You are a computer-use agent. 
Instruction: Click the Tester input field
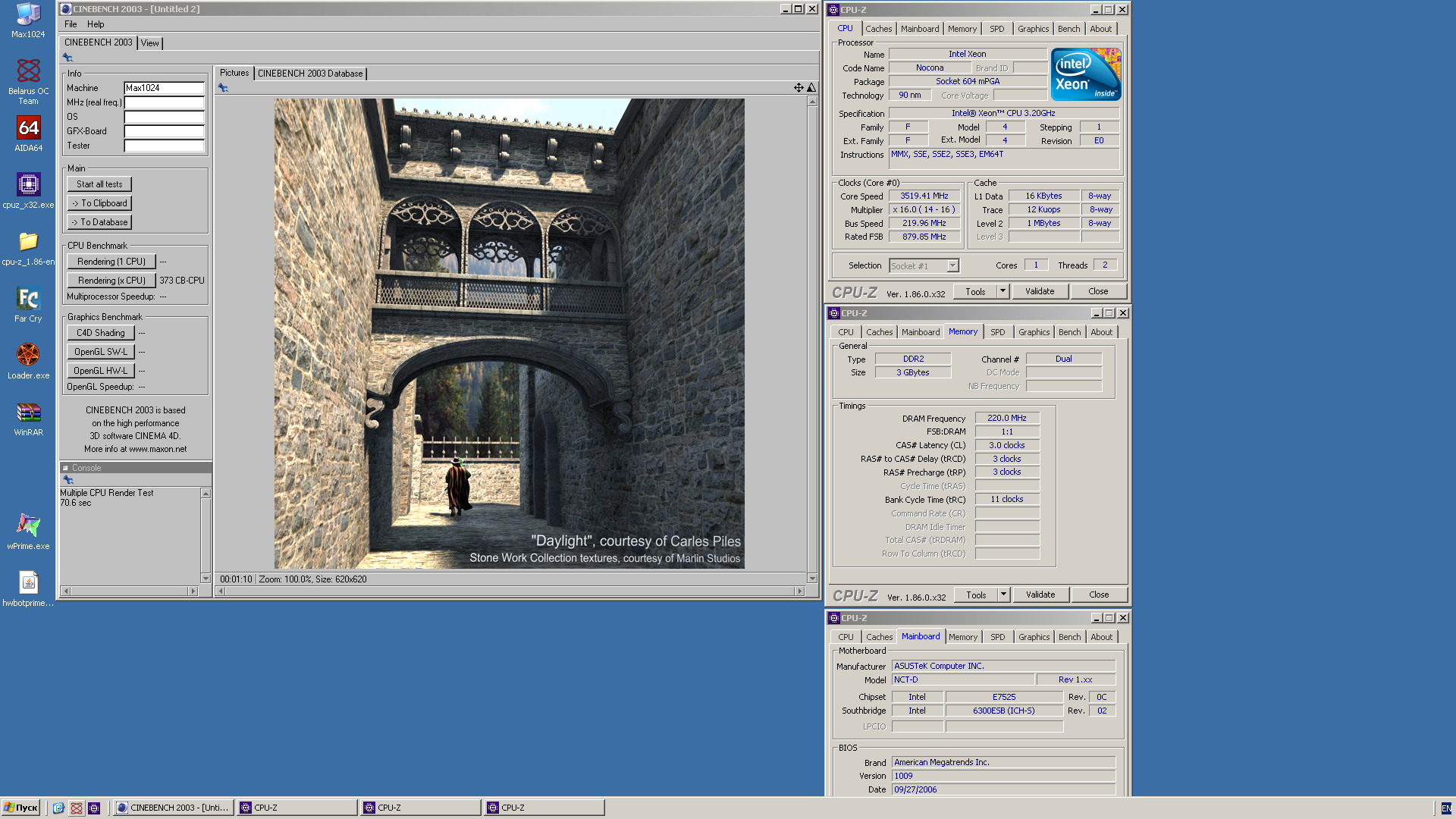[165, 146]
